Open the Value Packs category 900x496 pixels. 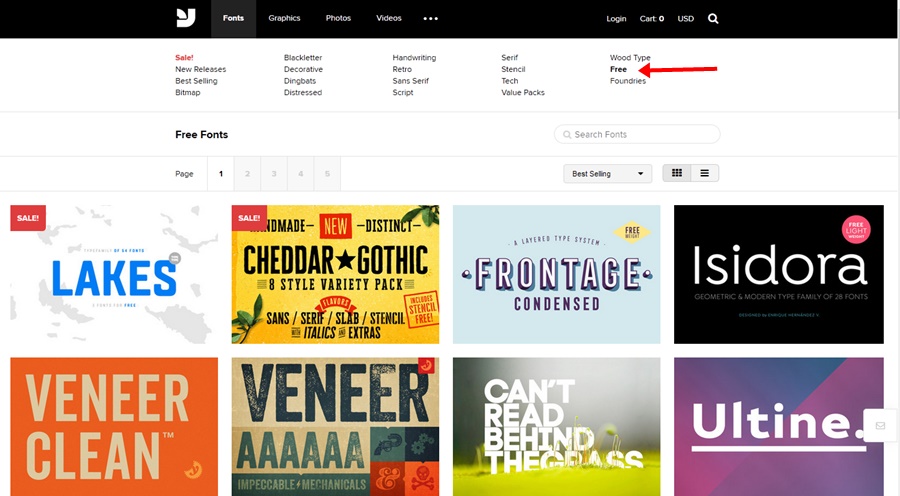[x=523, y=92]
